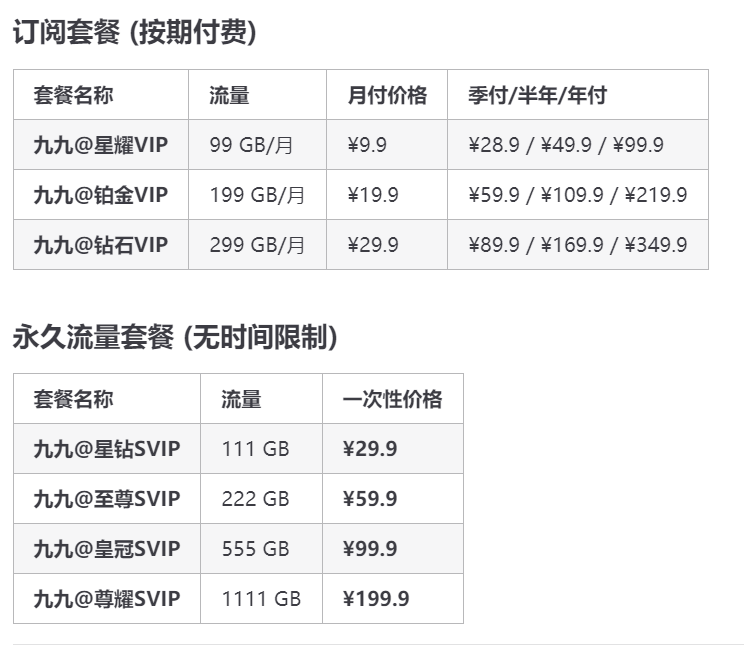This screenshot has width=744, height=645.
Task: Click the 1111 GB traffic cell
Action: click(x=261, y=599)
